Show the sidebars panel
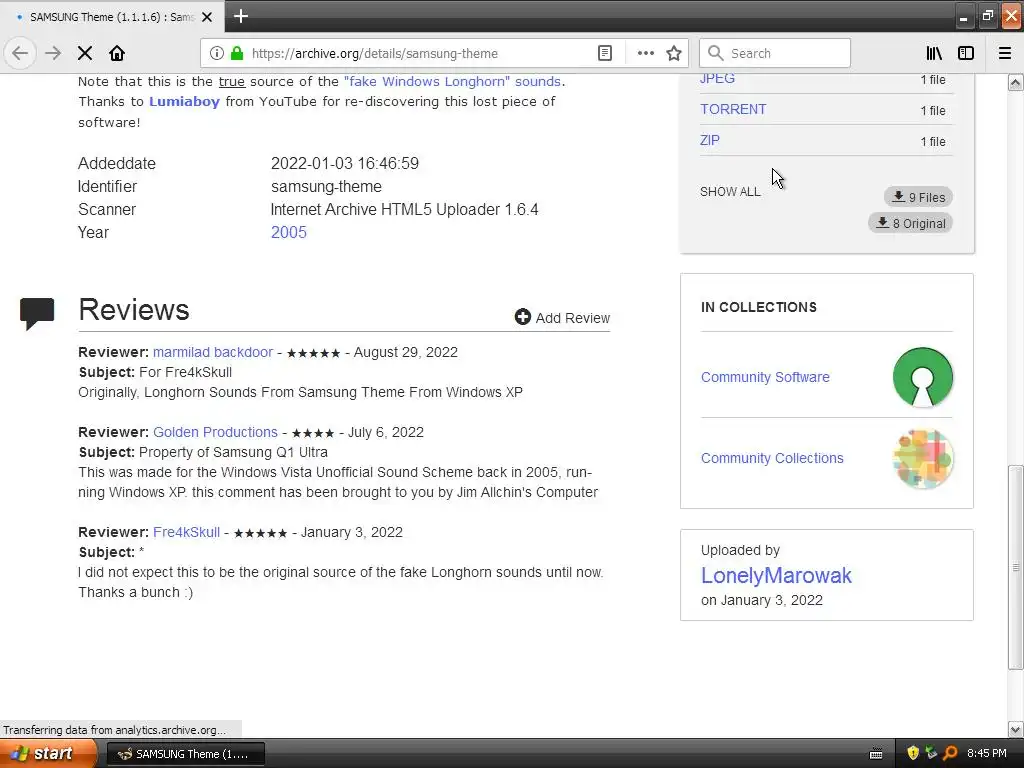Image resolution: width=1024 pixels, height=768 pixels. pyautogui.click(x=966, y=53)
